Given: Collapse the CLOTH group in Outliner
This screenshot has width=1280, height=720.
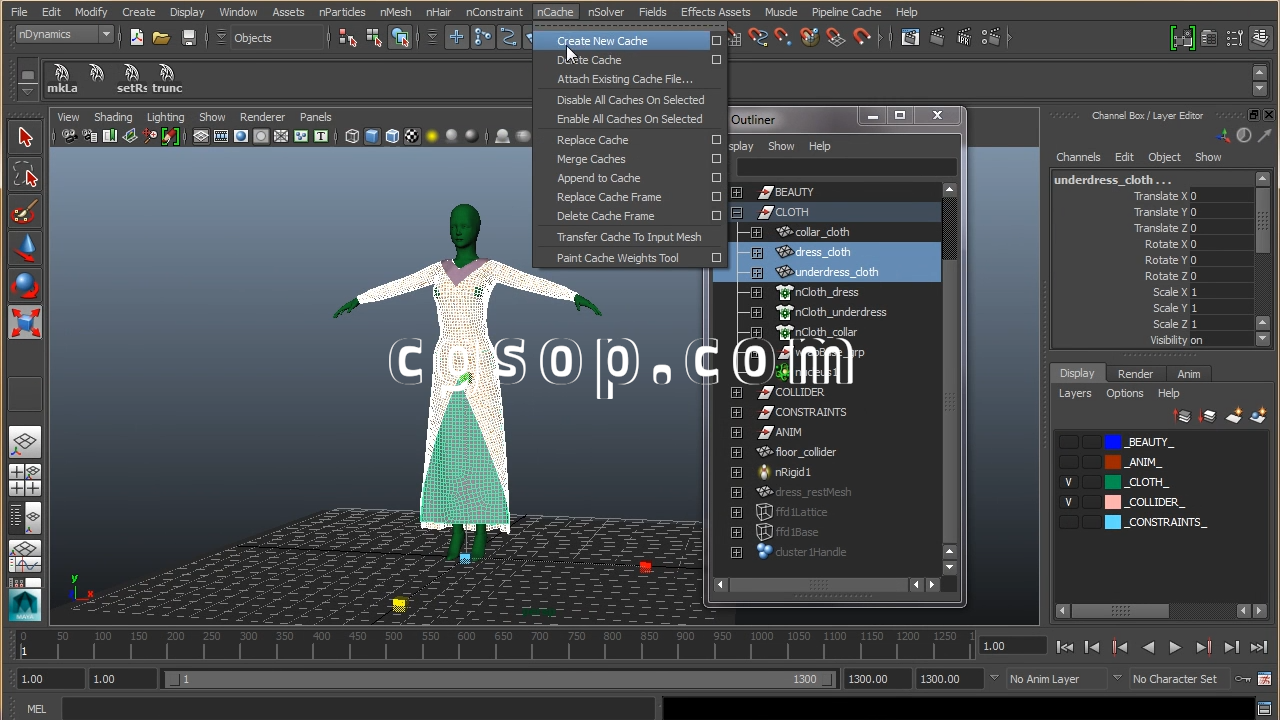Looking at the screenshot, I should [737, 212].
